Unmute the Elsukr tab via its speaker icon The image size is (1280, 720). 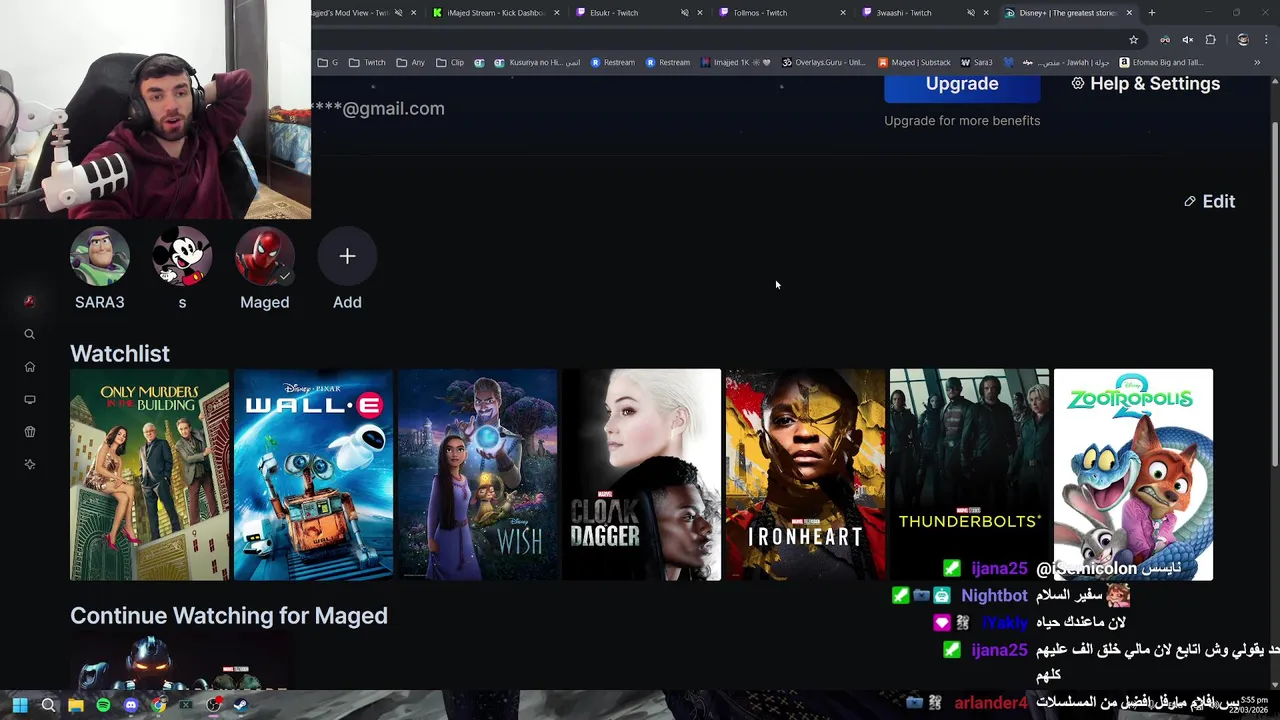[685, 13]
